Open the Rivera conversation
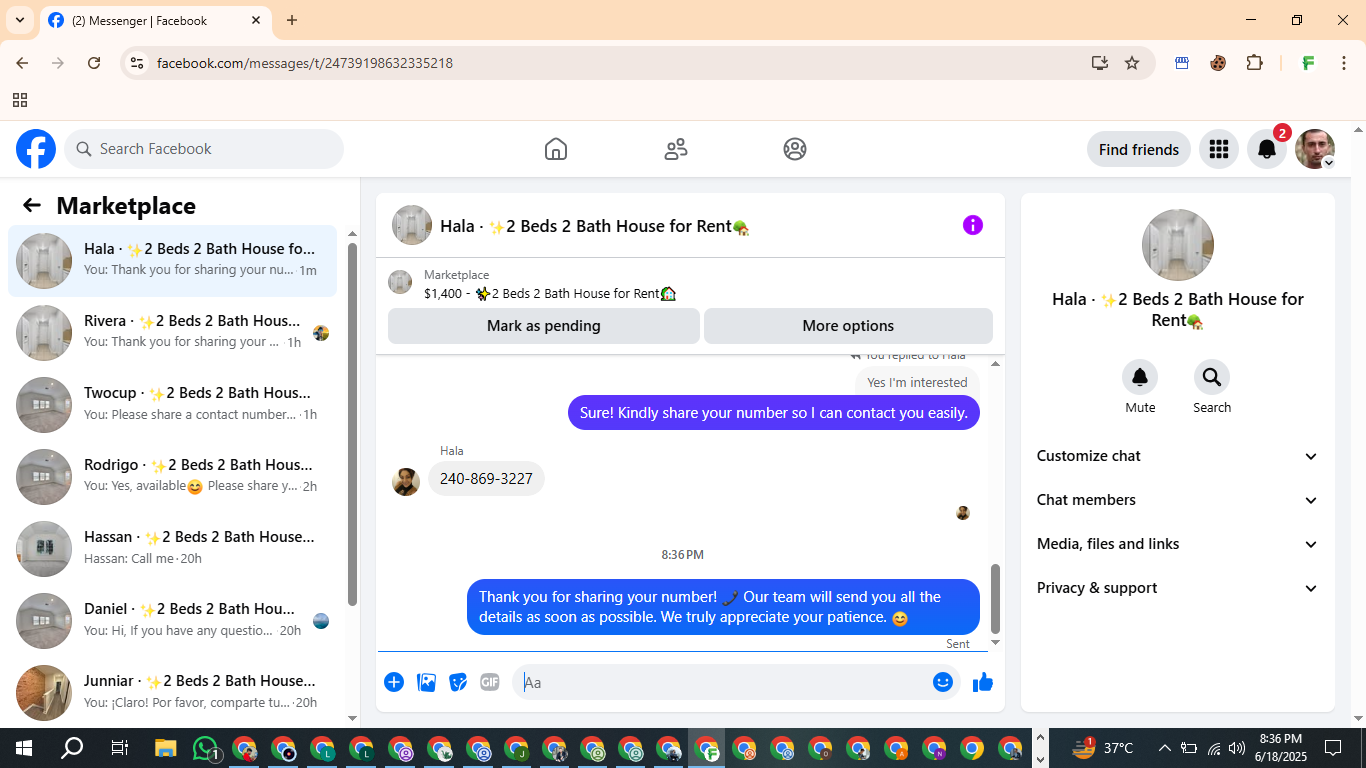Viewport: 1366px width, 768px height. tap(173, 333)
